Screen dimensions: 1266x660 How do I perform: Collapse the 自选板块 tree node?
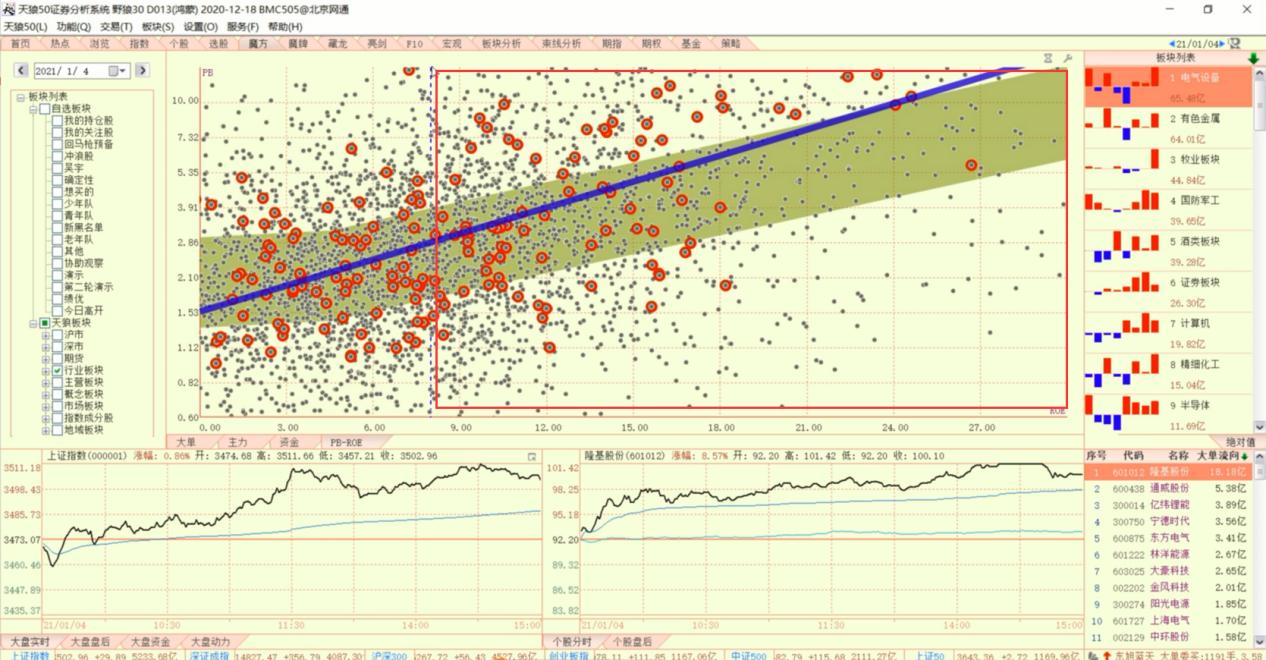[33, 108]
